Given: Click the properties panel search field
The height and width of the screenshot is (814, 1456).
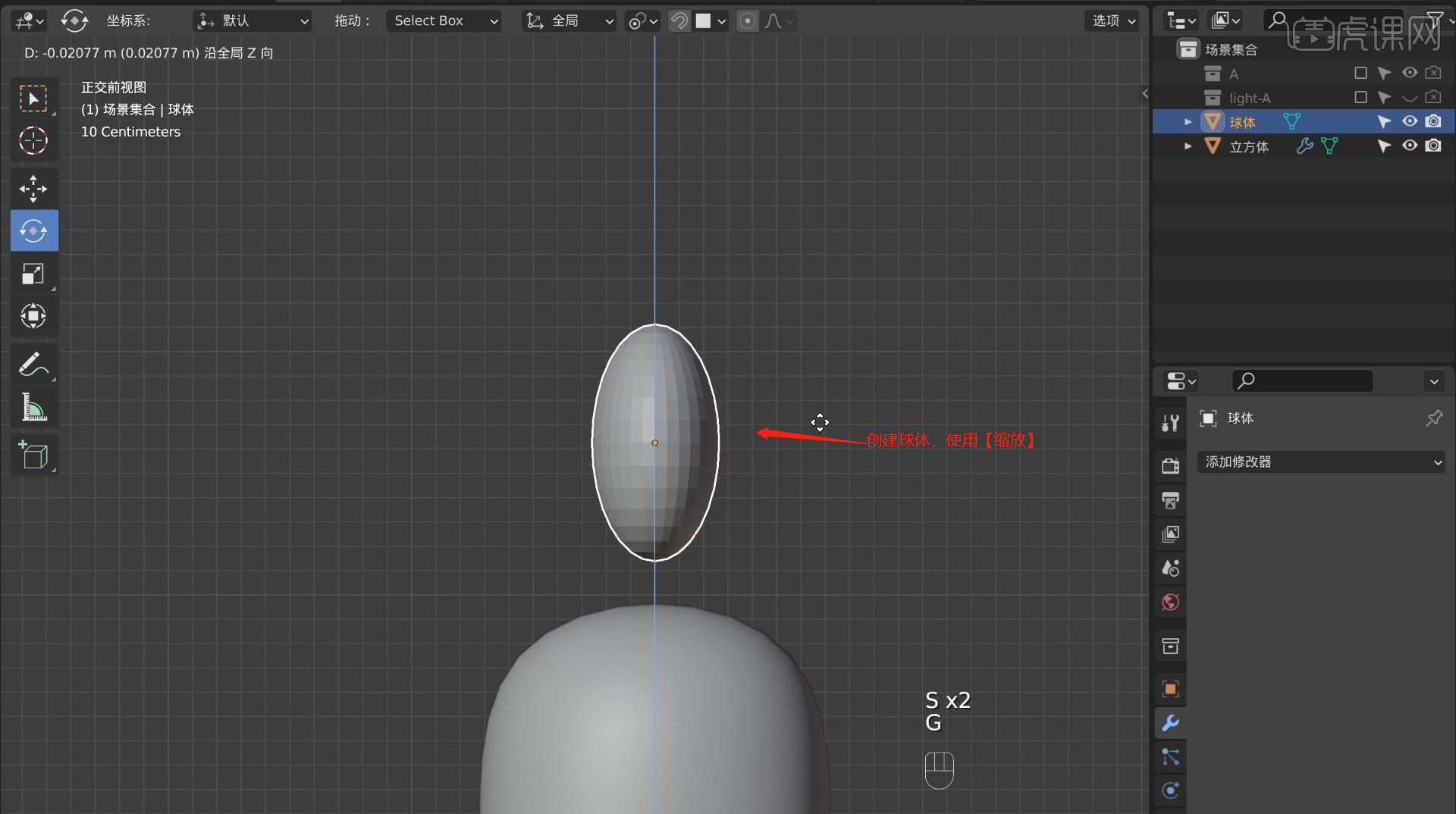Looking at the screenshot, I should 1302,380.
